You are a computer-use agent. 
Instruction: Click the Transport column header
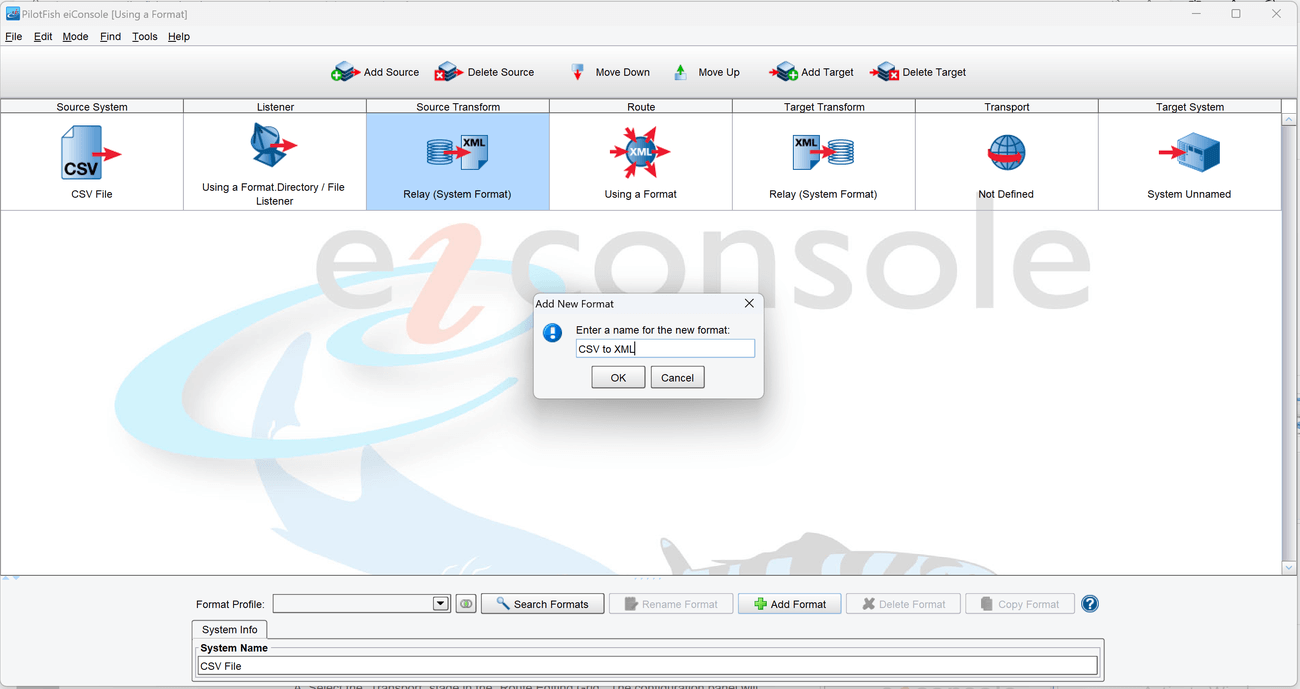(x=1007, y=107)
